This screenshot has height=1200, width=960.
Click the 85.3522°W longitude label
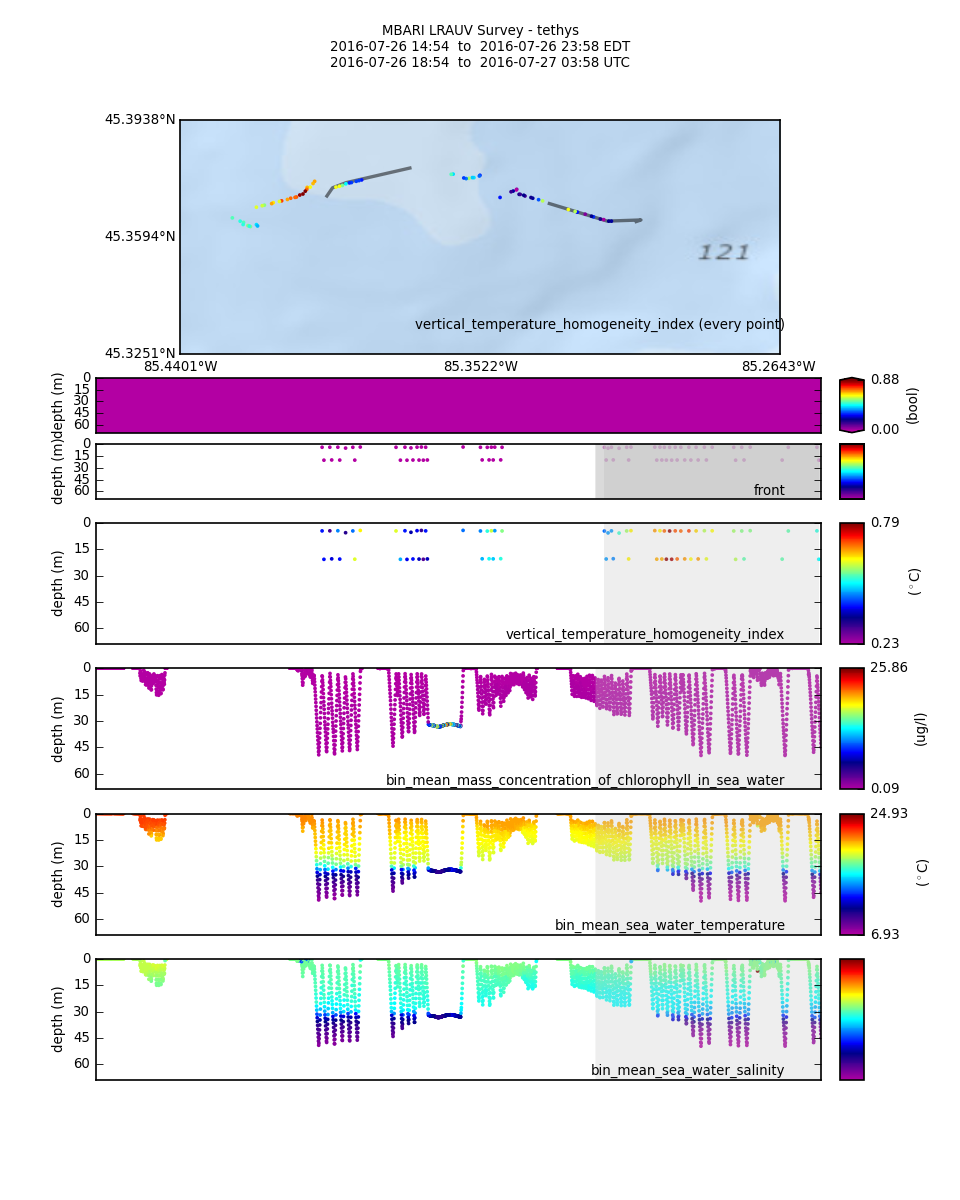coord(480,366)
